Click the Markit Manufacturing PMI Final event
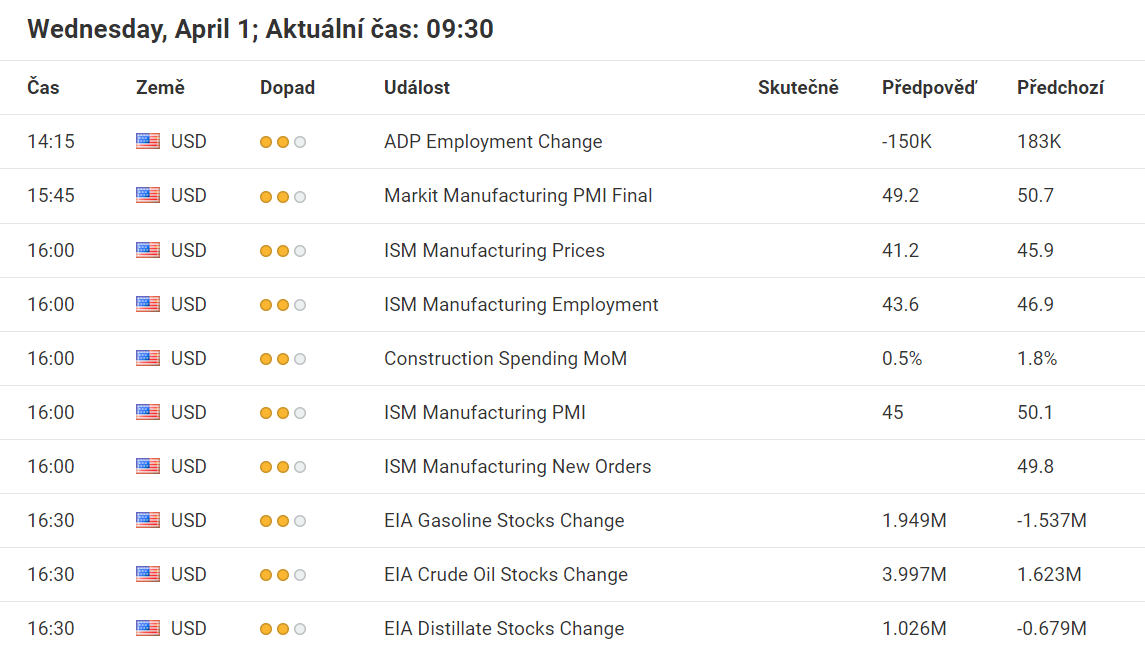 pos(518,196)
